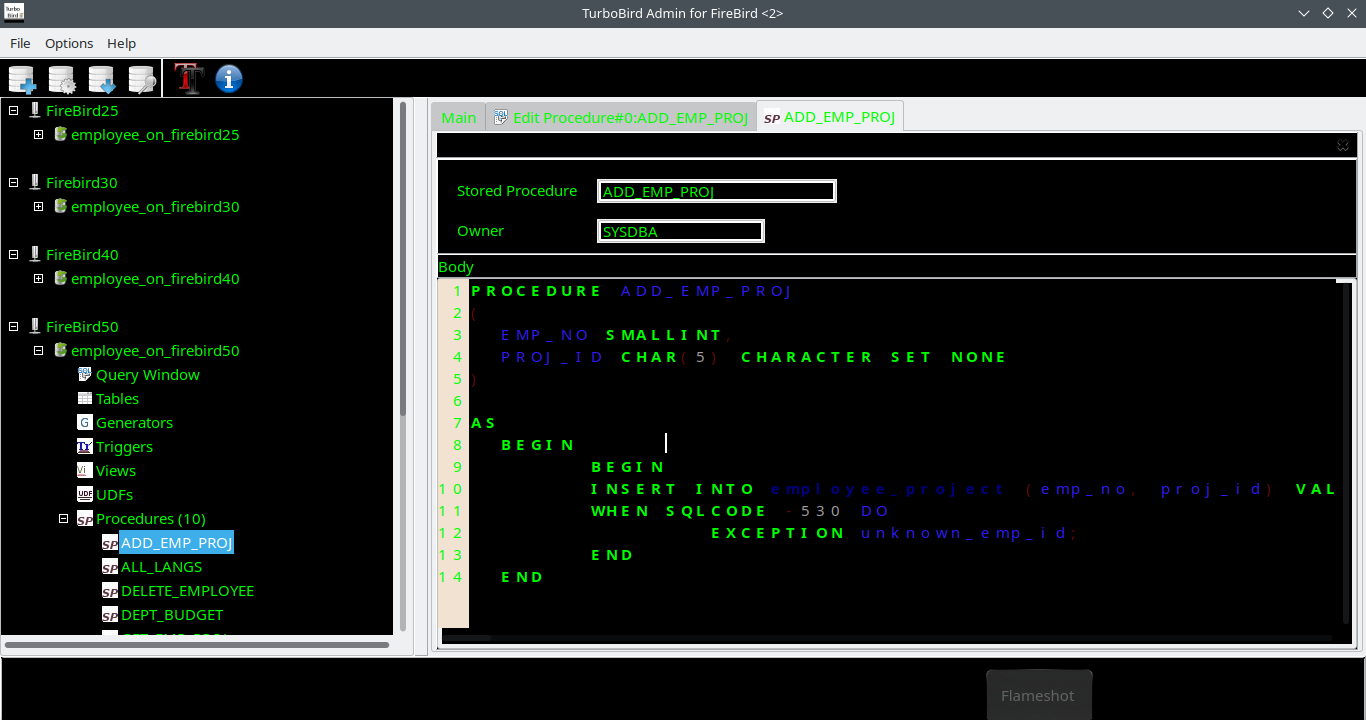Select the DELETE_EMPLOYEE procedure
Image resolution: width=1366 pixels, height=720 pixels.
186,590
